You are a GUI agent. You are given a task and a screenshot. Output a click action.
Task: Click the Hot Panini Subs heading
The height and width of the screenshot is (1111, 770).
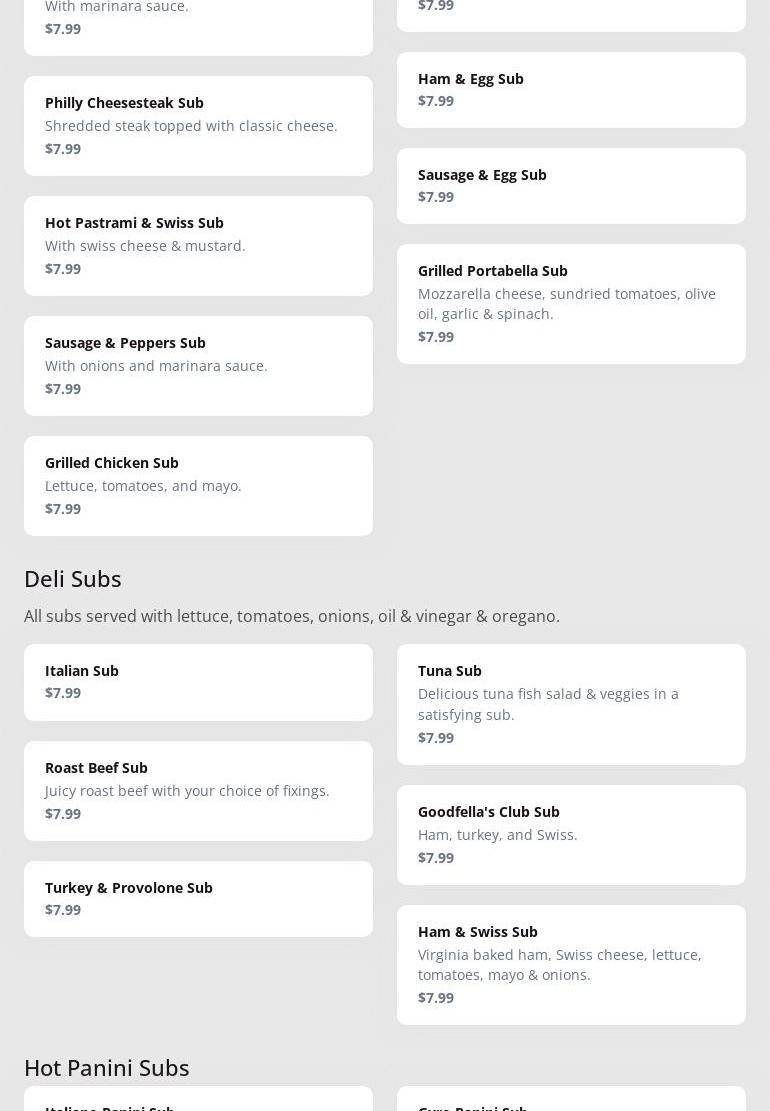coord(107,1068)
